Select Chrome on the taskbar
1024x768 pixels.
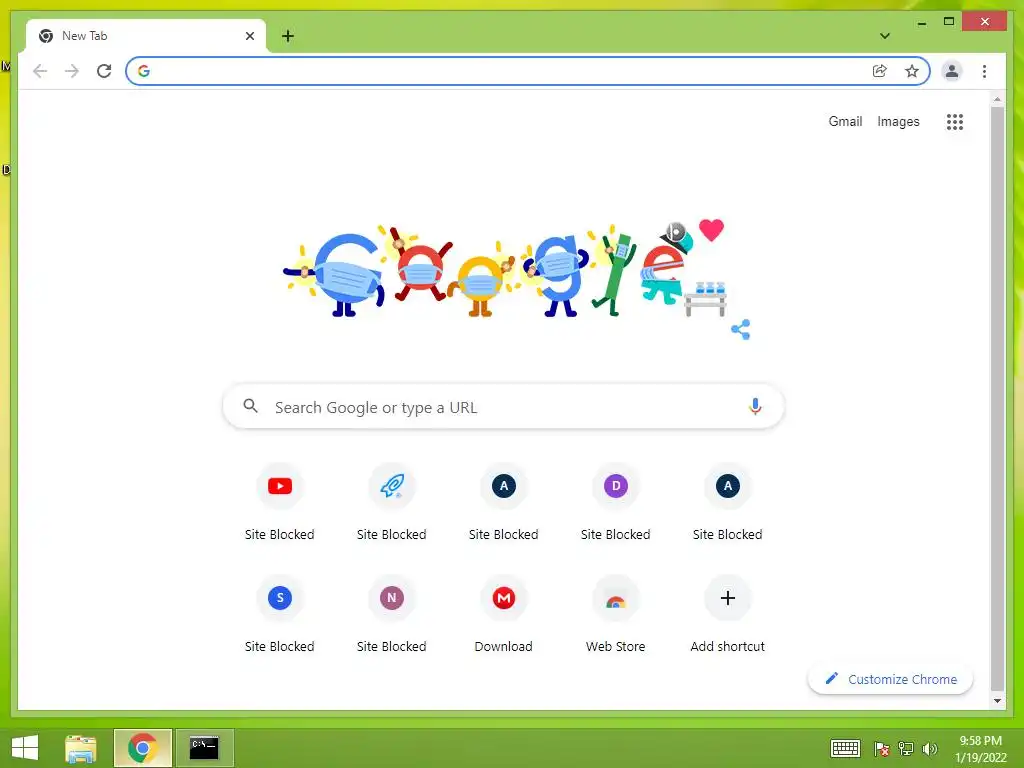tap(142, 748)
